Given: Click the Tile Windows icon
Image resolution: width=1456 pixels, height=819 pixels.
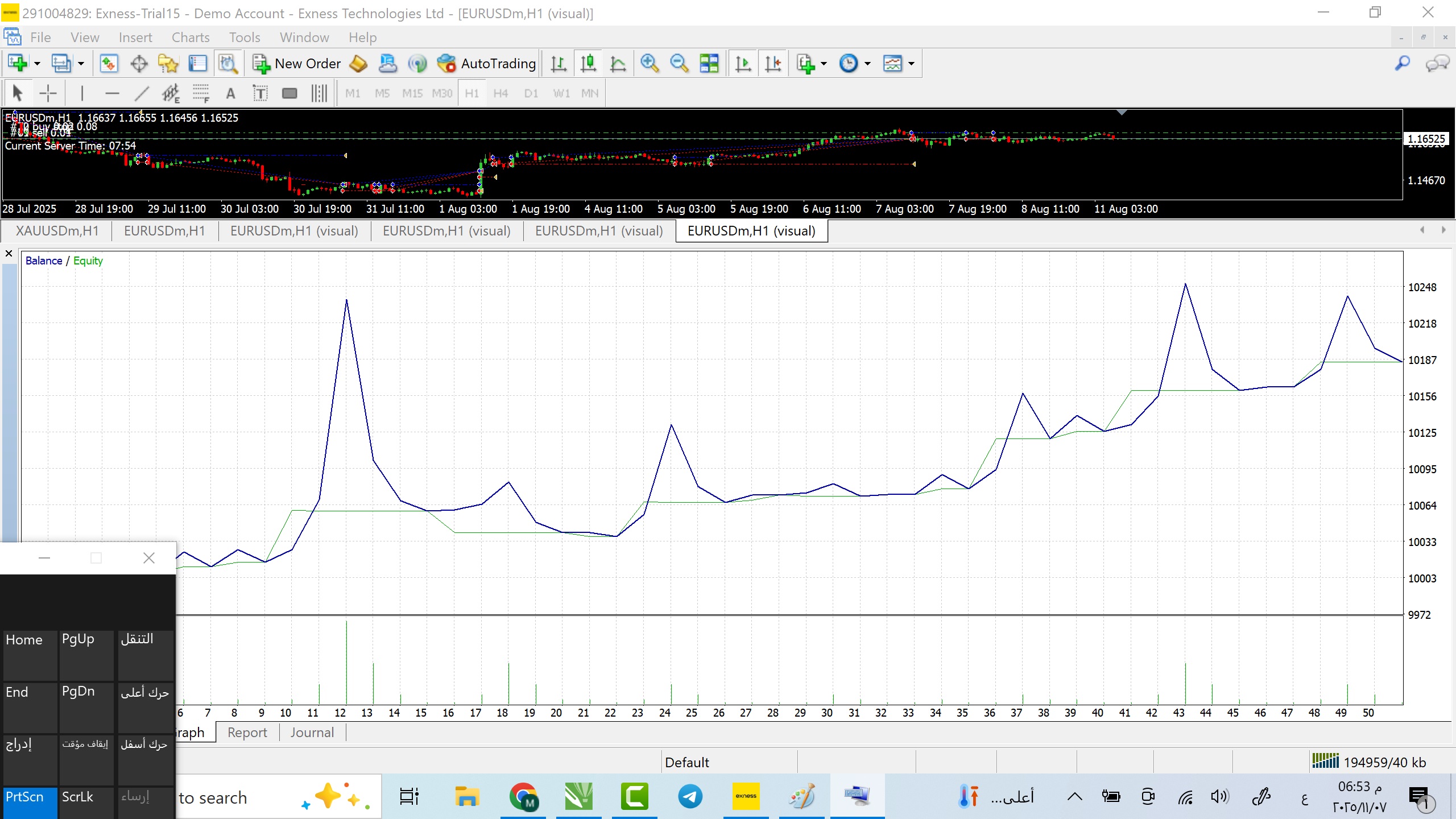Looking at the screenshot, I should [x=709, y=63].
